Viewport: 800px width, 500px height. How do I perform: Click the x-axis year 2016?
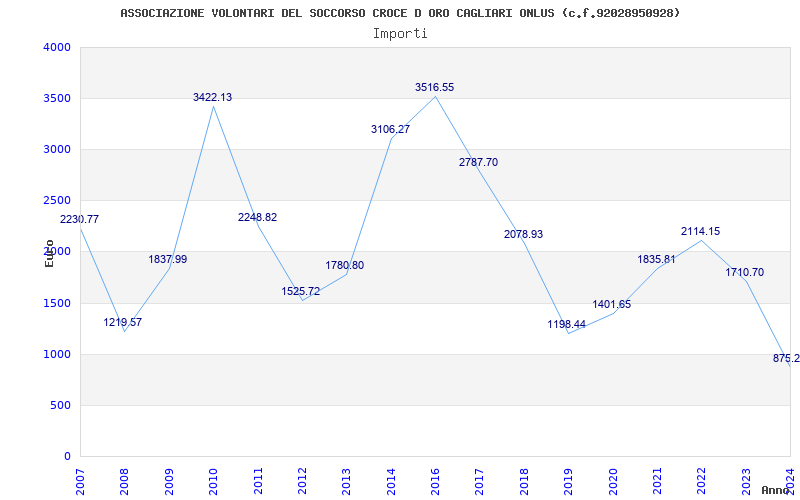pyautogui.click(x=435, y=481)
